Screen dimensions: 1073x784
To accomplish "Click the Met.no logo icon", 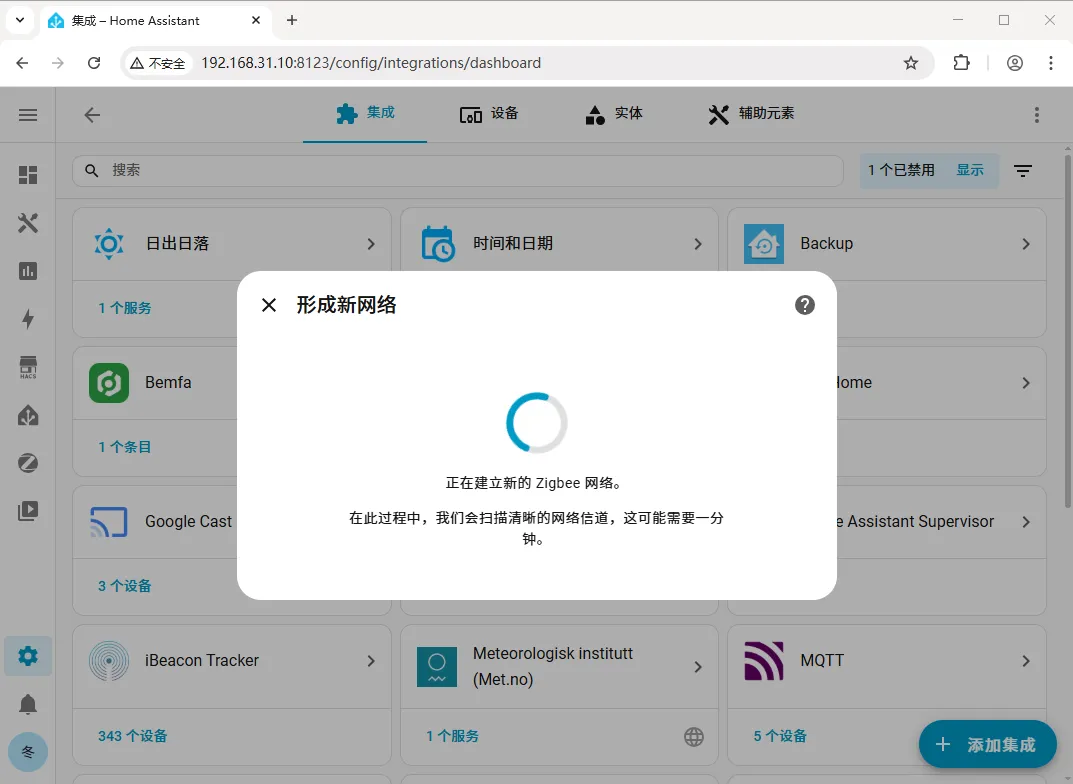I will point(437,667).
